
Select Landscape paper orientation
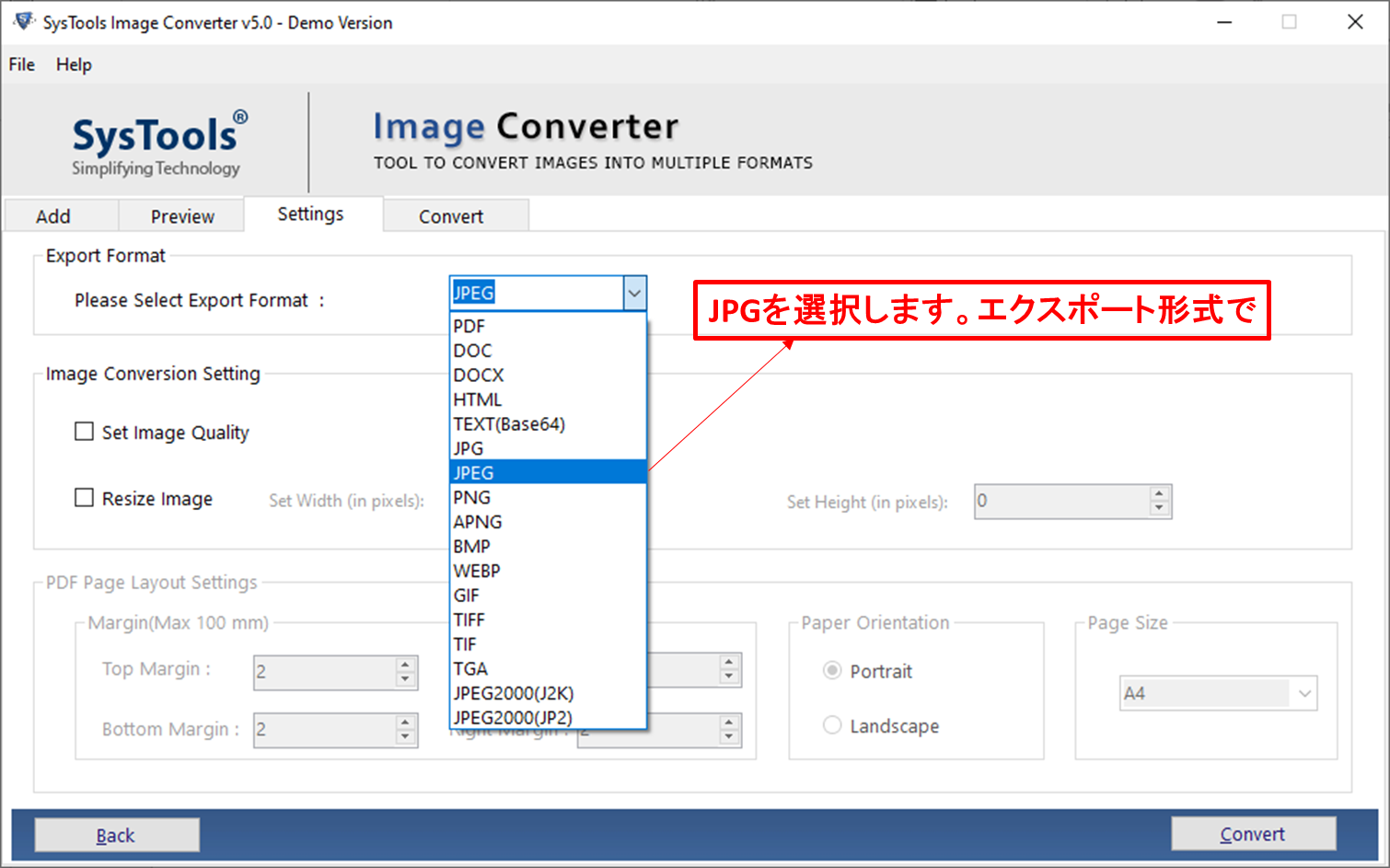tap(832, 725)
